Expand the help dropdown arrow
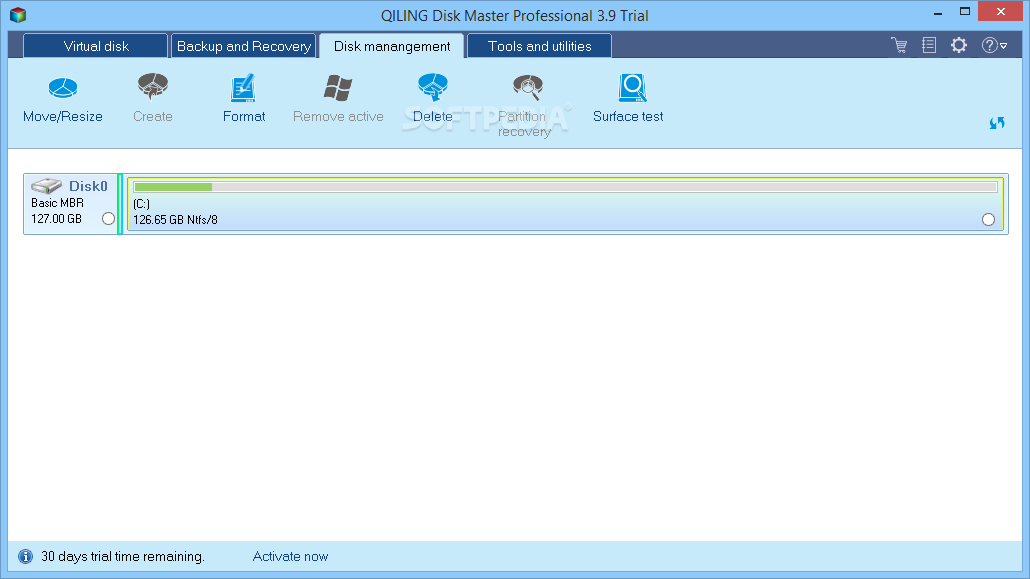Image resolution: width=1030 pixels, height=579 pixels. point(1004,46)
